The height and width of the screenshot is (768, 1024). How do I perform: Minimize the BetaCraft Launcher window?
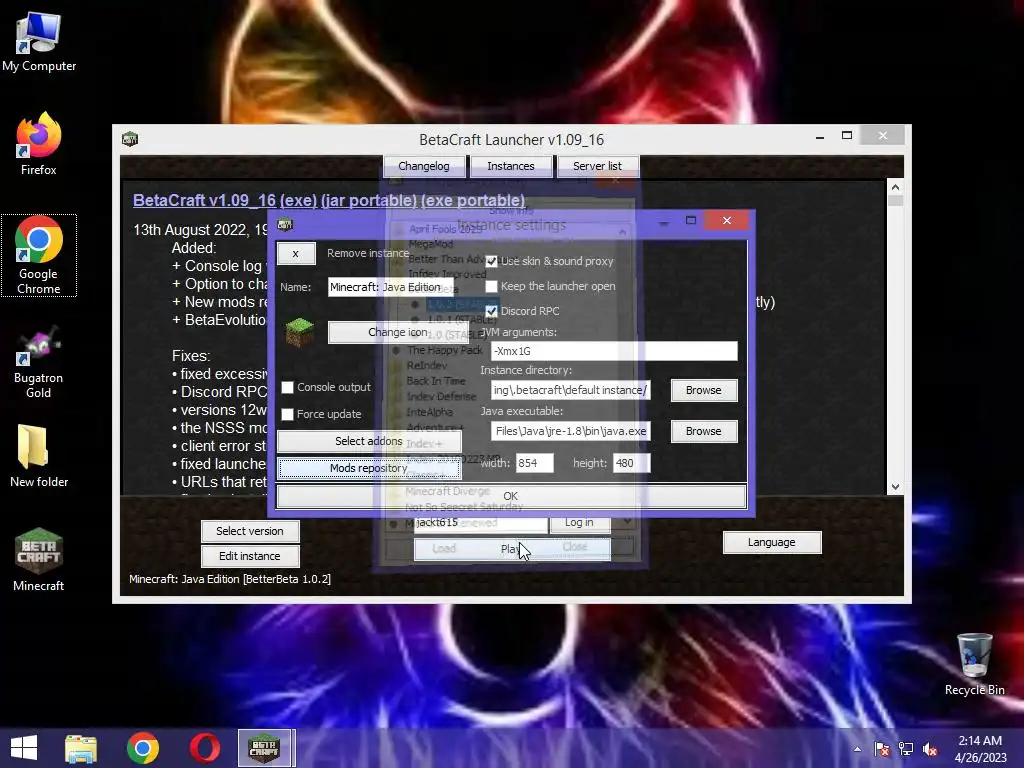820,136
